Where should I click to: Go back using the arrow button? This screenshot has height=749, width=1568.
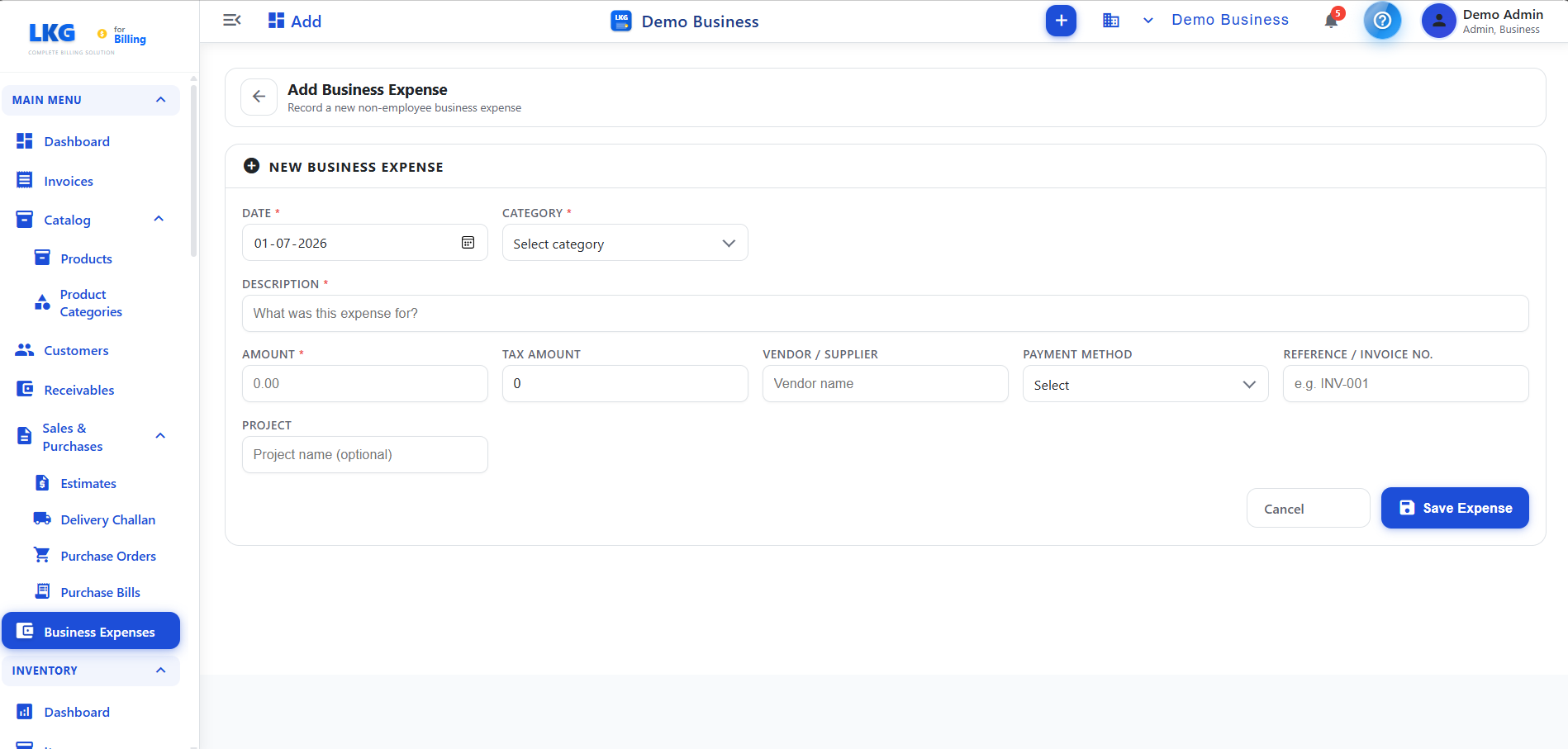click(x=259, y=97)
